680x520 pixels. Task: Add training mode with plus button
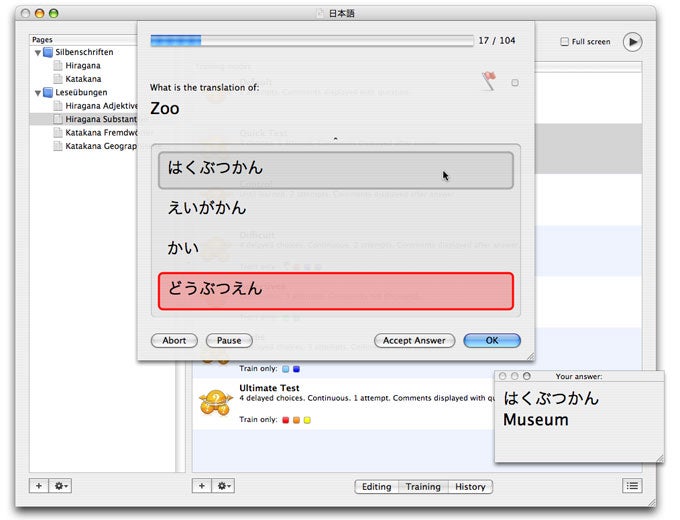pos(202,486)
